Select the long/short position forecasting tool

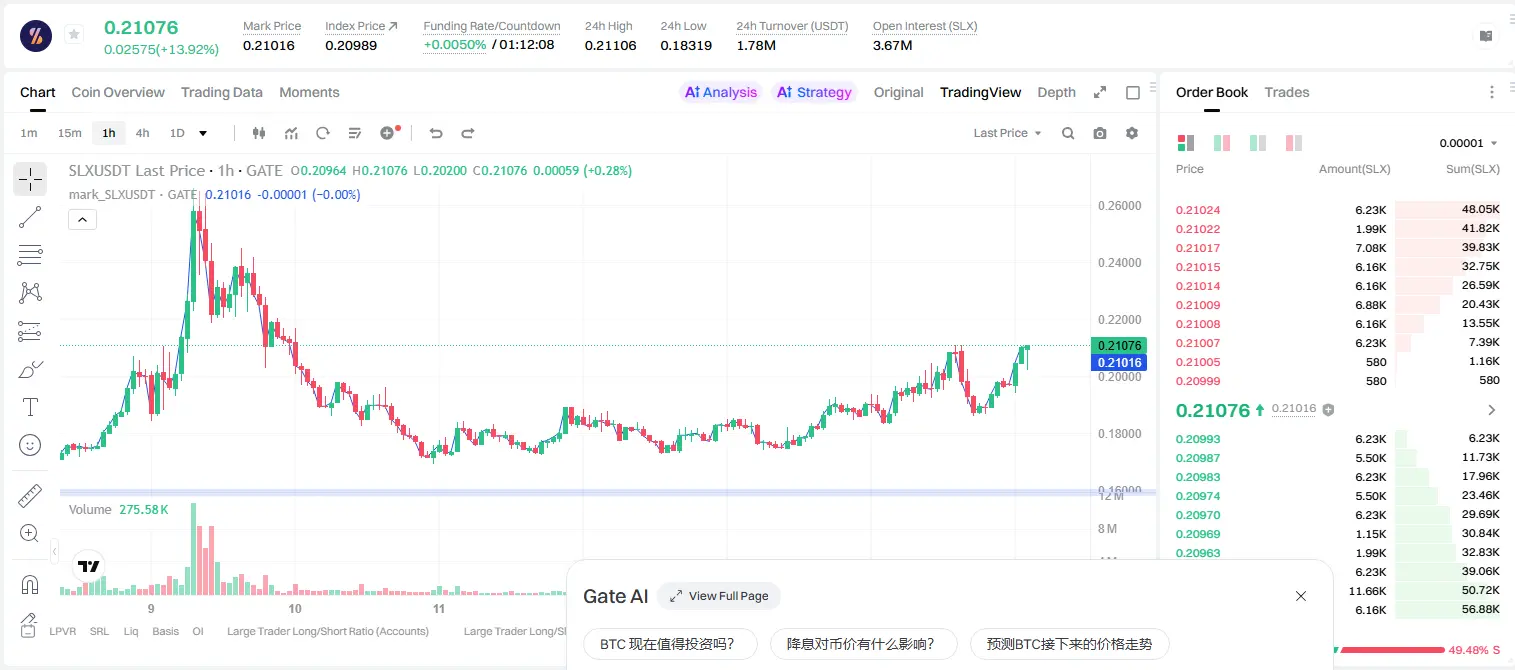[x=30, y=331]
